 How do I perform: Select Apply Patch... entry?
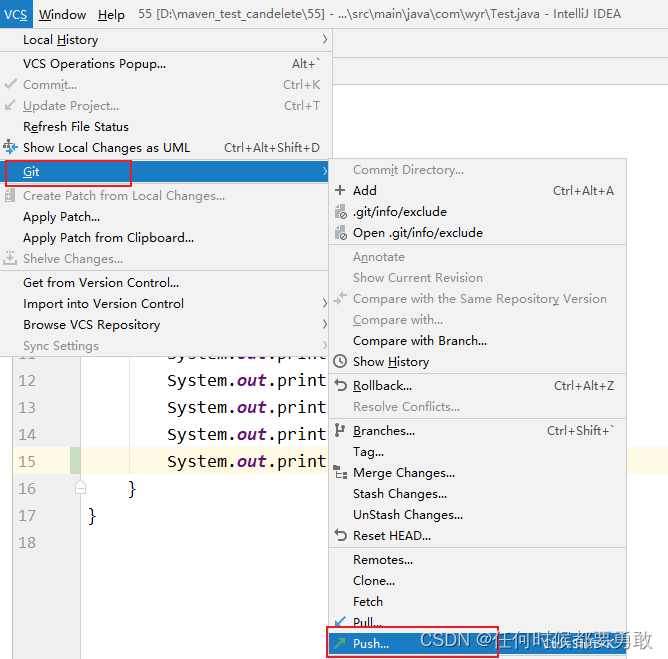[x=165, y=217]
